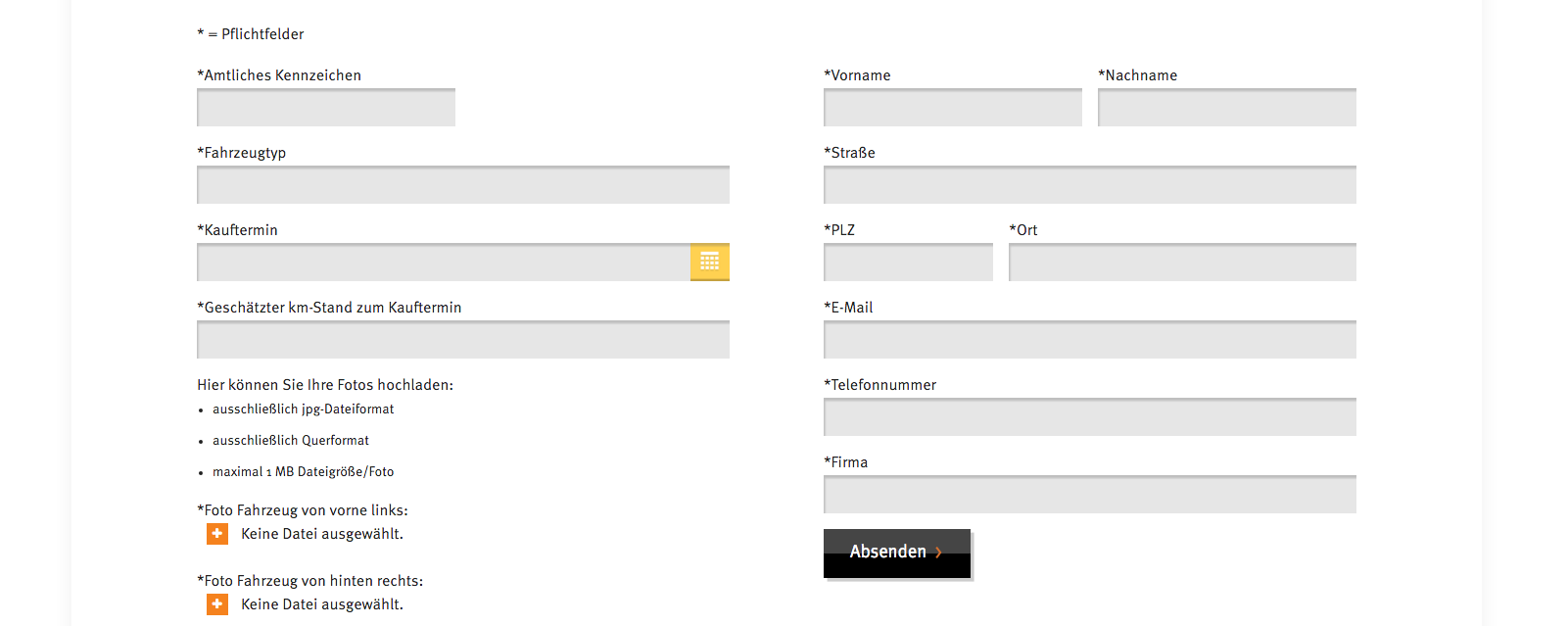Click the 'Foto Fahrzeug von vorne links' label

coord(303,510)
